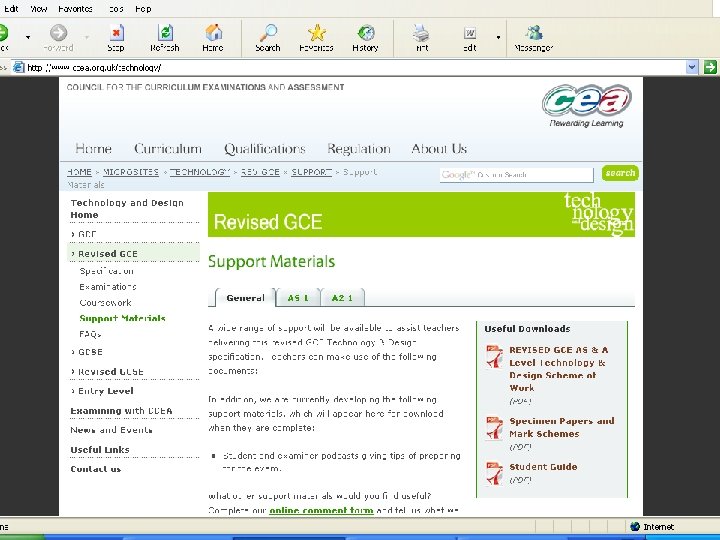
Task: Switch to the AS 1 tab
Action: point(298,298)
